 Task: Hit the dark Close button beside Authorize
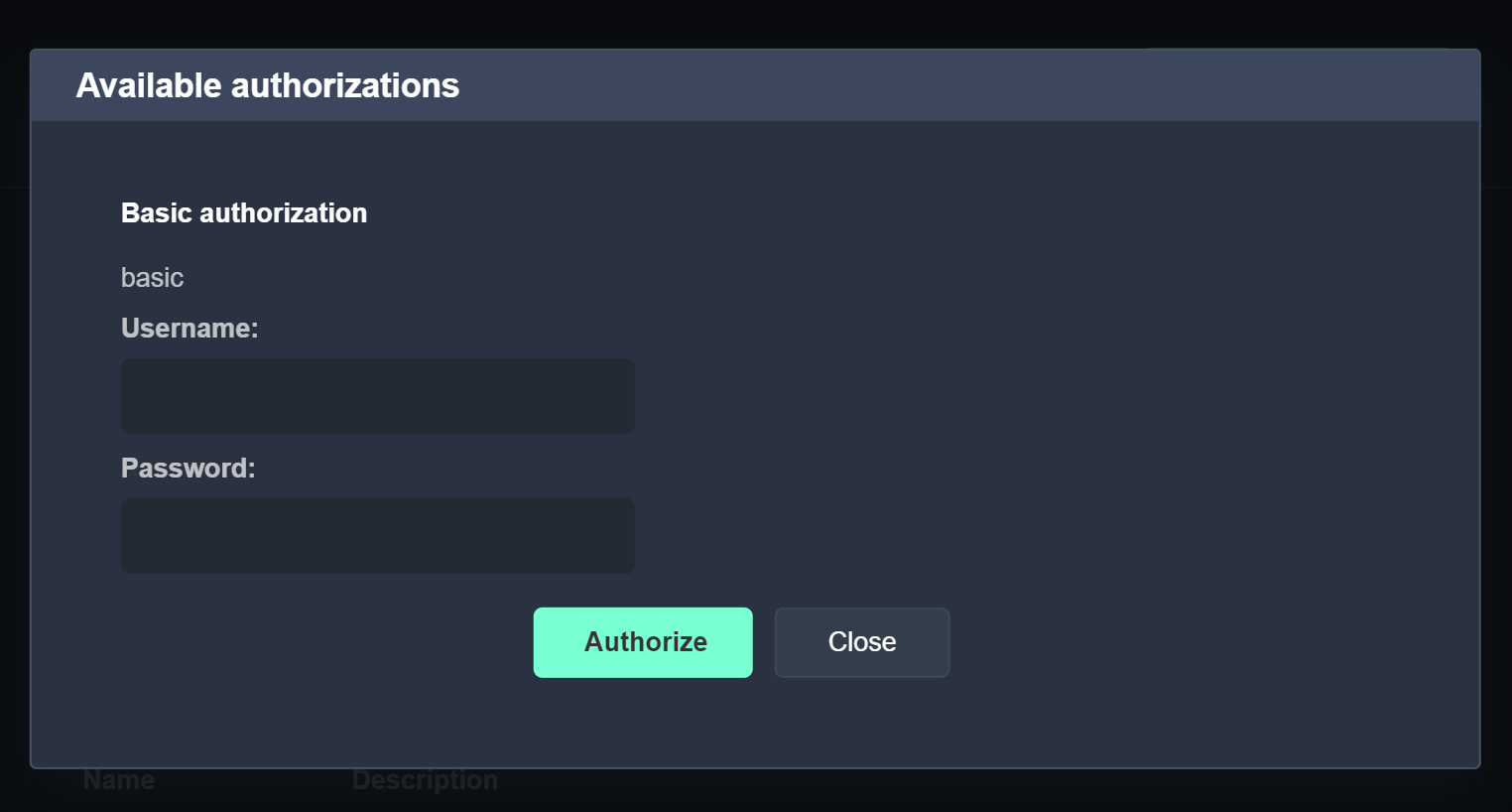[x=861, y=642]
